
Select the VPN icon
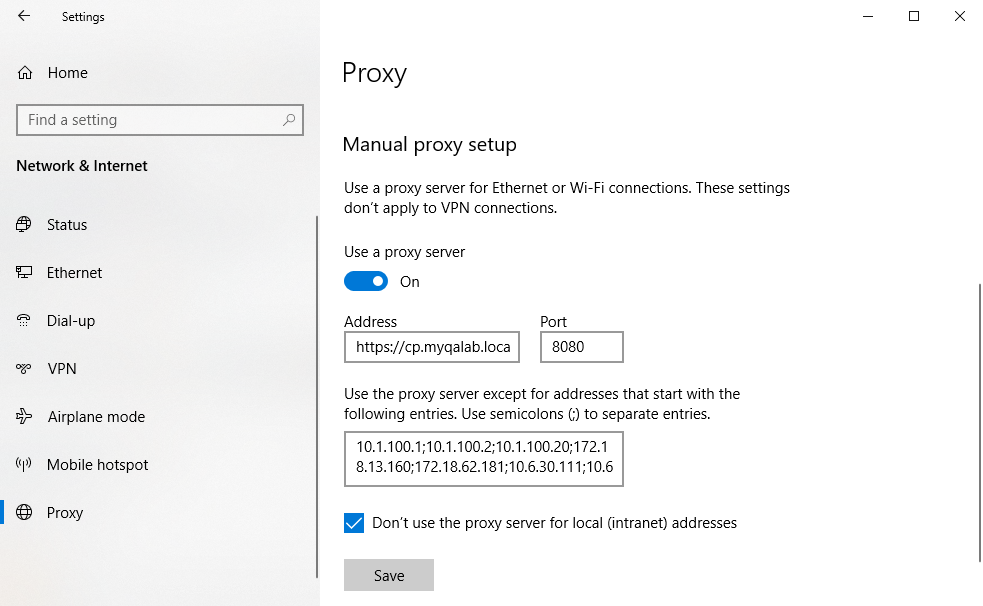point(23,368)
